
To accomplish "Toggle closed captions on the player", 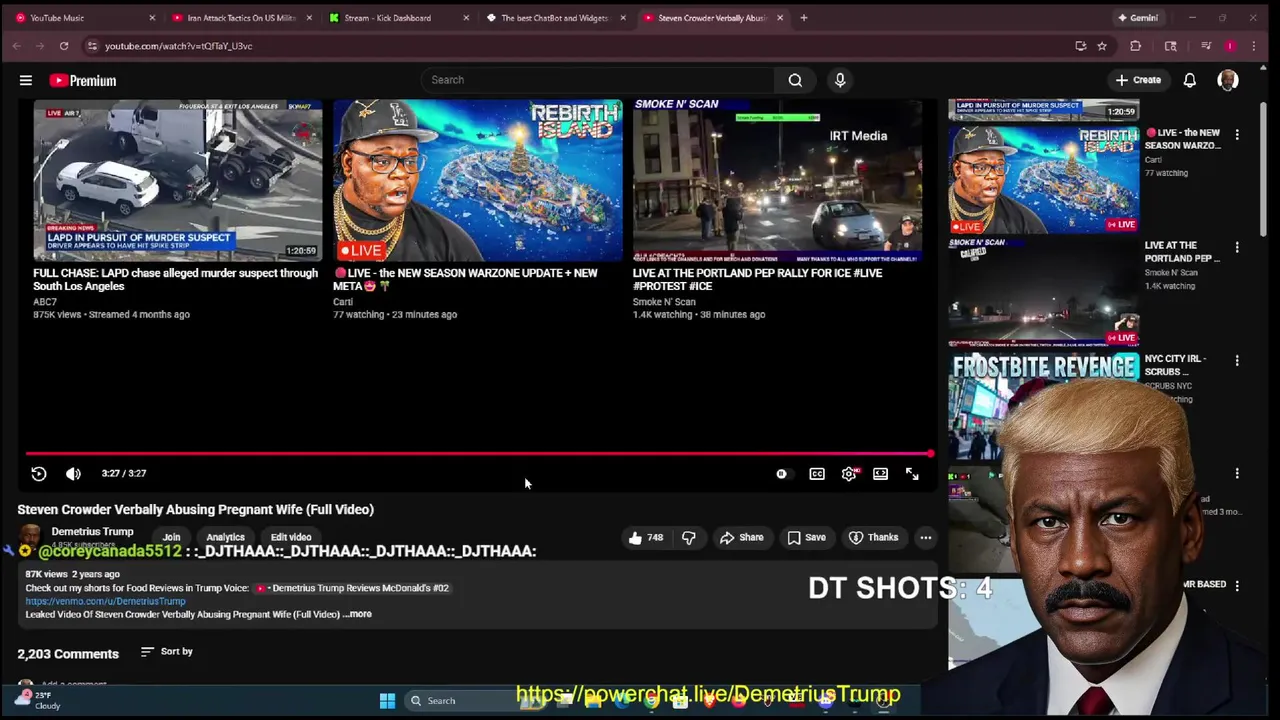I will point(817,474).
